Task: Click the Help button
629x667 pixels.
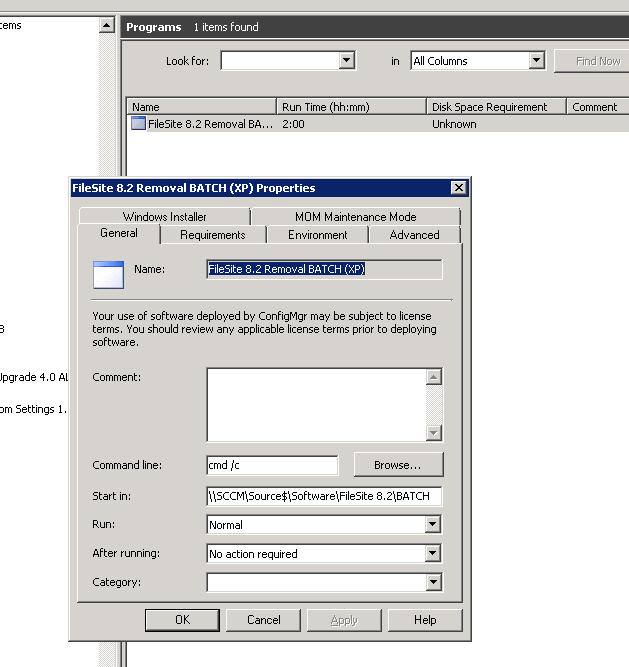Action: click(425, 620)
